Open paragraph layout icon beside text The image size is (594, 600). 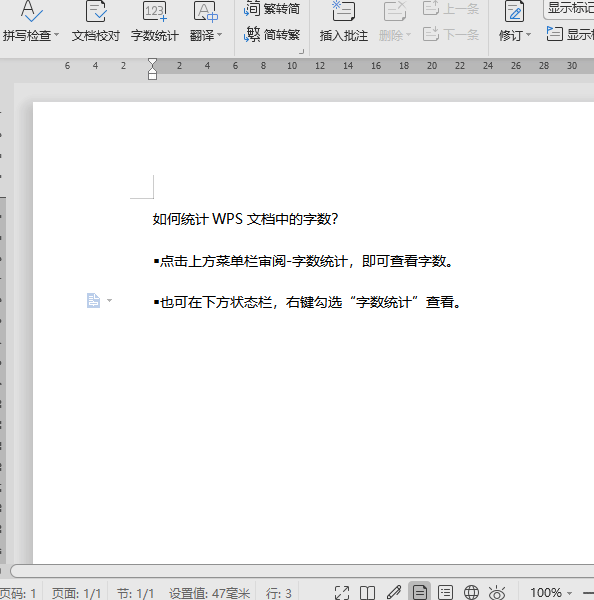93,300
